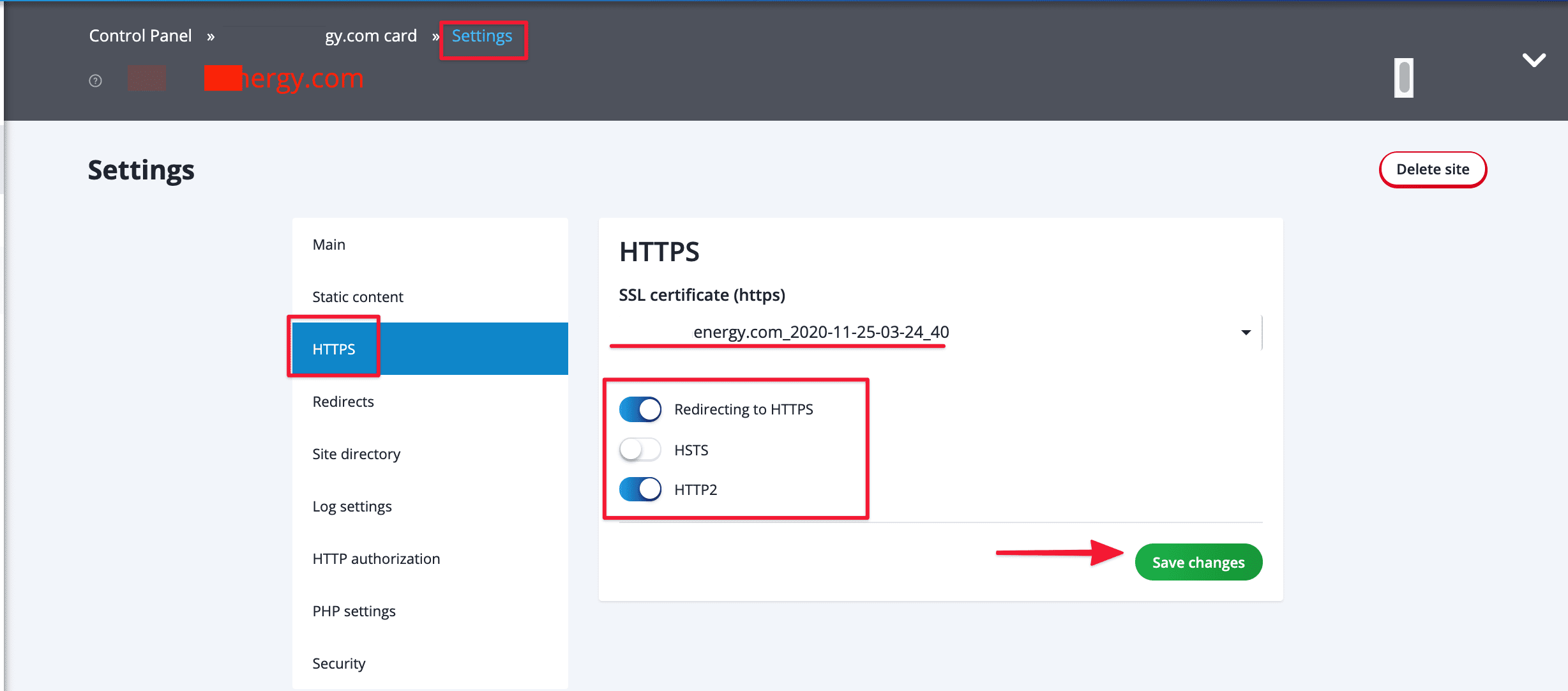Image resolution: width=1568 pixels, height=691 pixels.
Task: Go to Redirects settings
Action: coord(343,402)
